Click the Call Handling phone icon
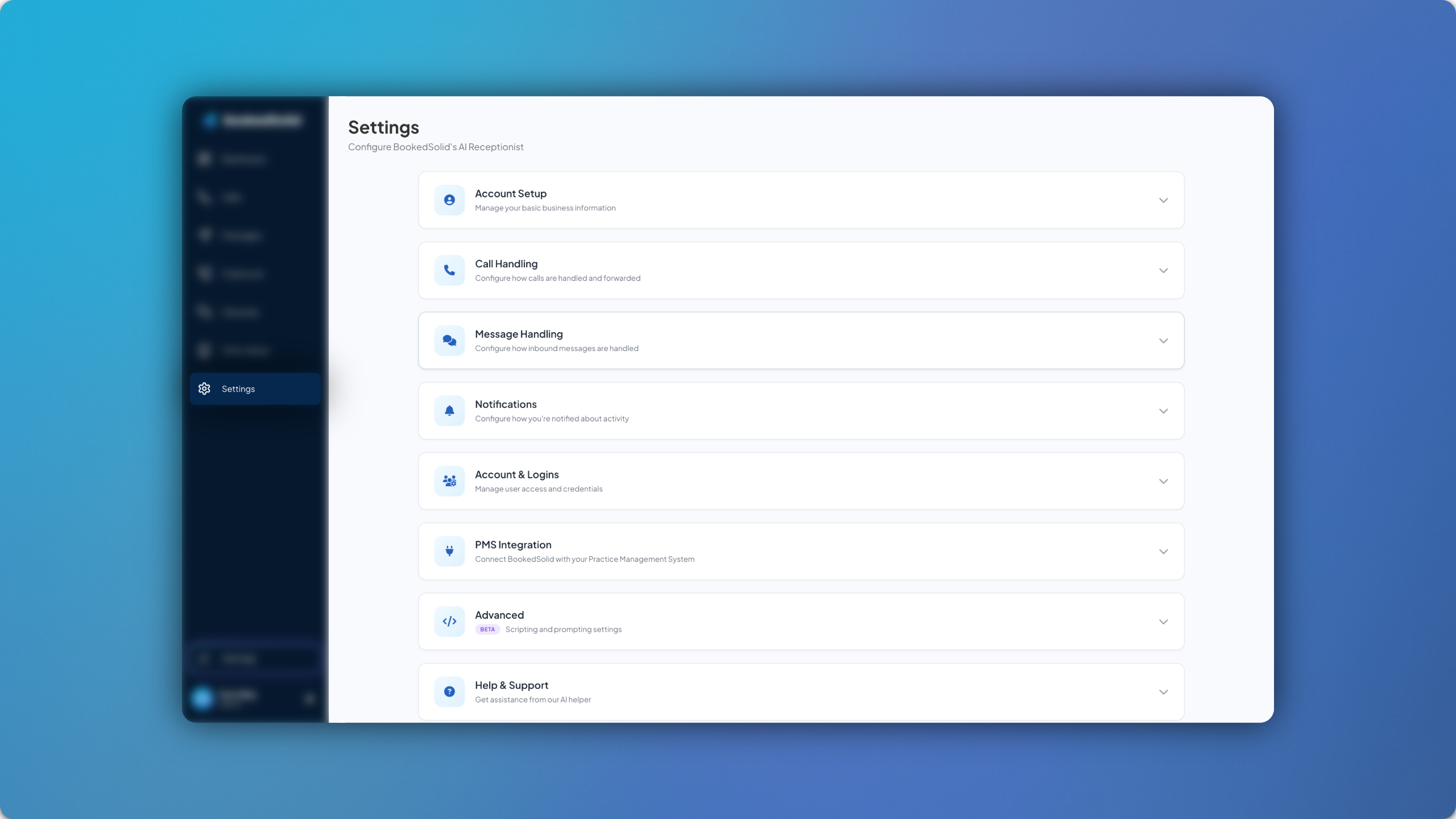This screenshot has height=819, width=1456. 449,270
